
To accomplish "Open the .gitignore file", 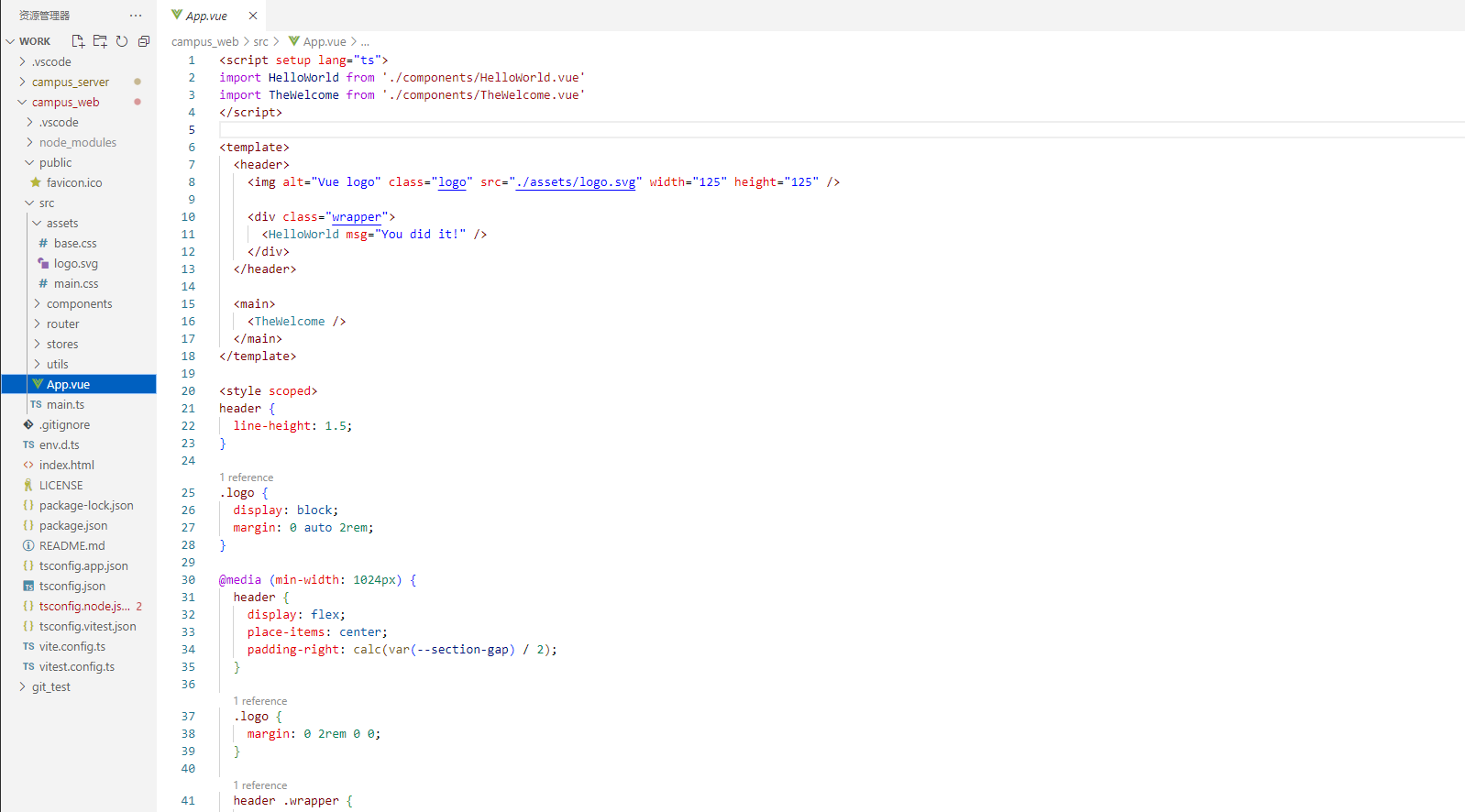I will pyautogui.click(x=64, y=425).
